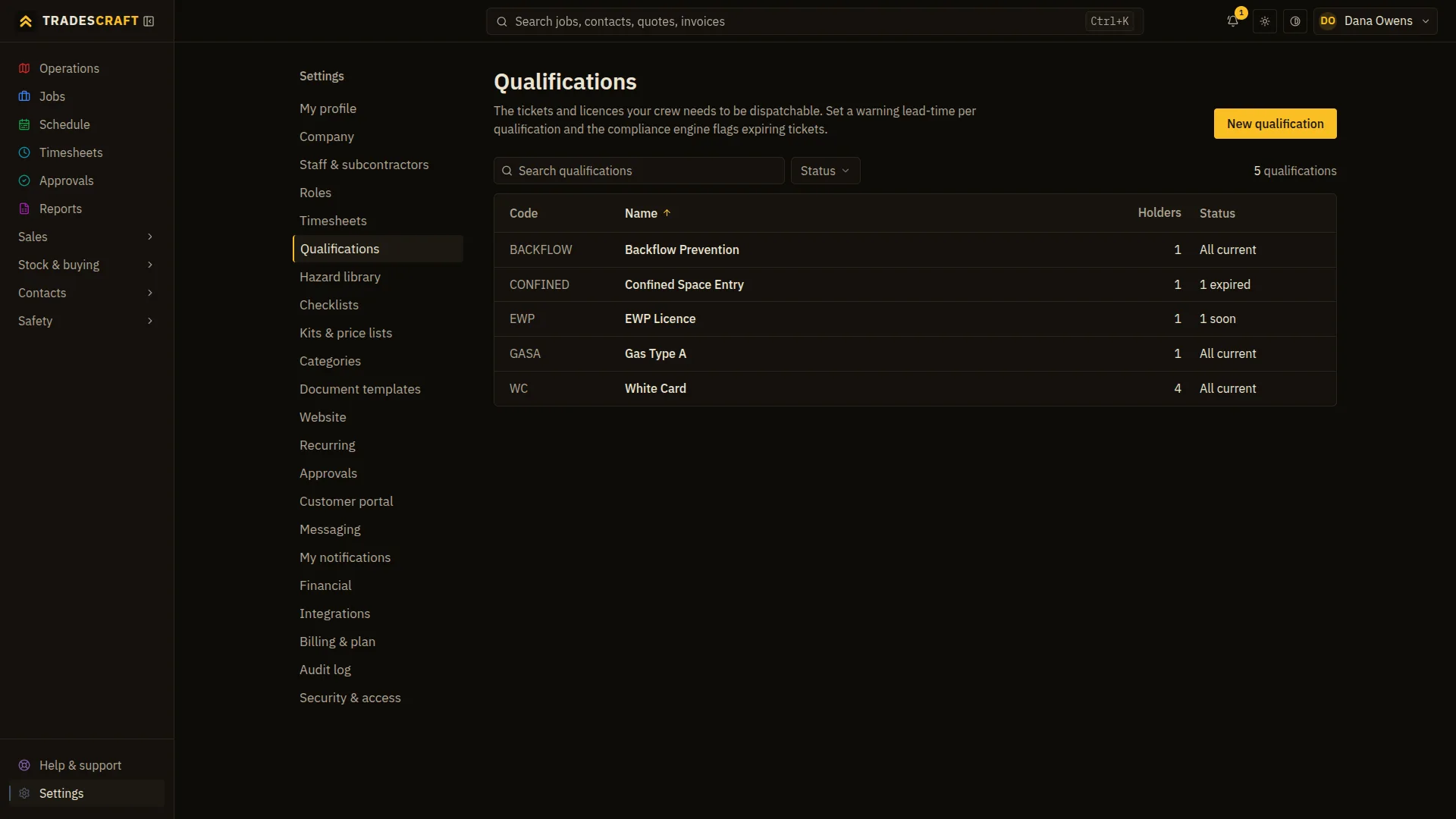Click the magnifier icon in Search qualifications
This screenshot has width=1456, height=819.
click(507, 171)
